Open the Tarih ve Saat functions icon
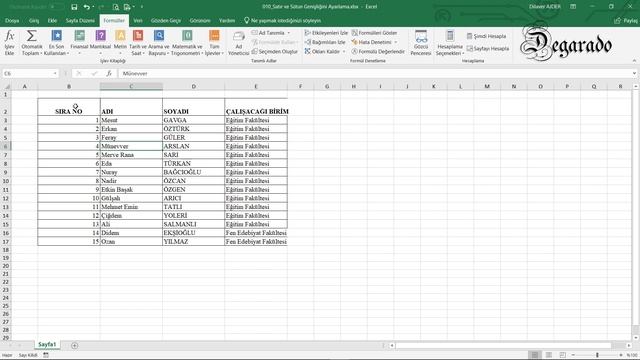 [x=138, y=36]
